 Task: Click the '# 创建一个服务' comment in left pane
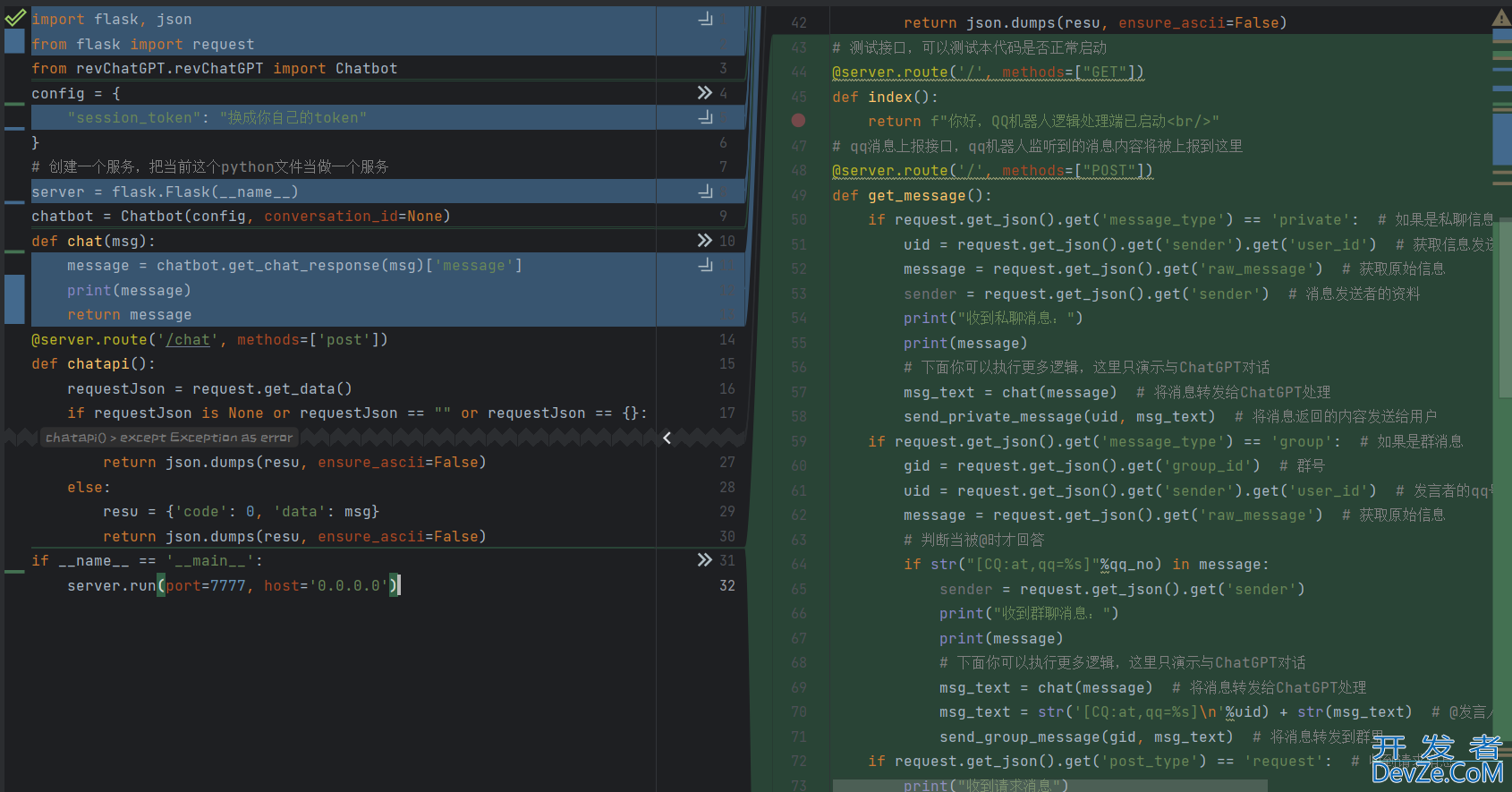tap(209, 166)
